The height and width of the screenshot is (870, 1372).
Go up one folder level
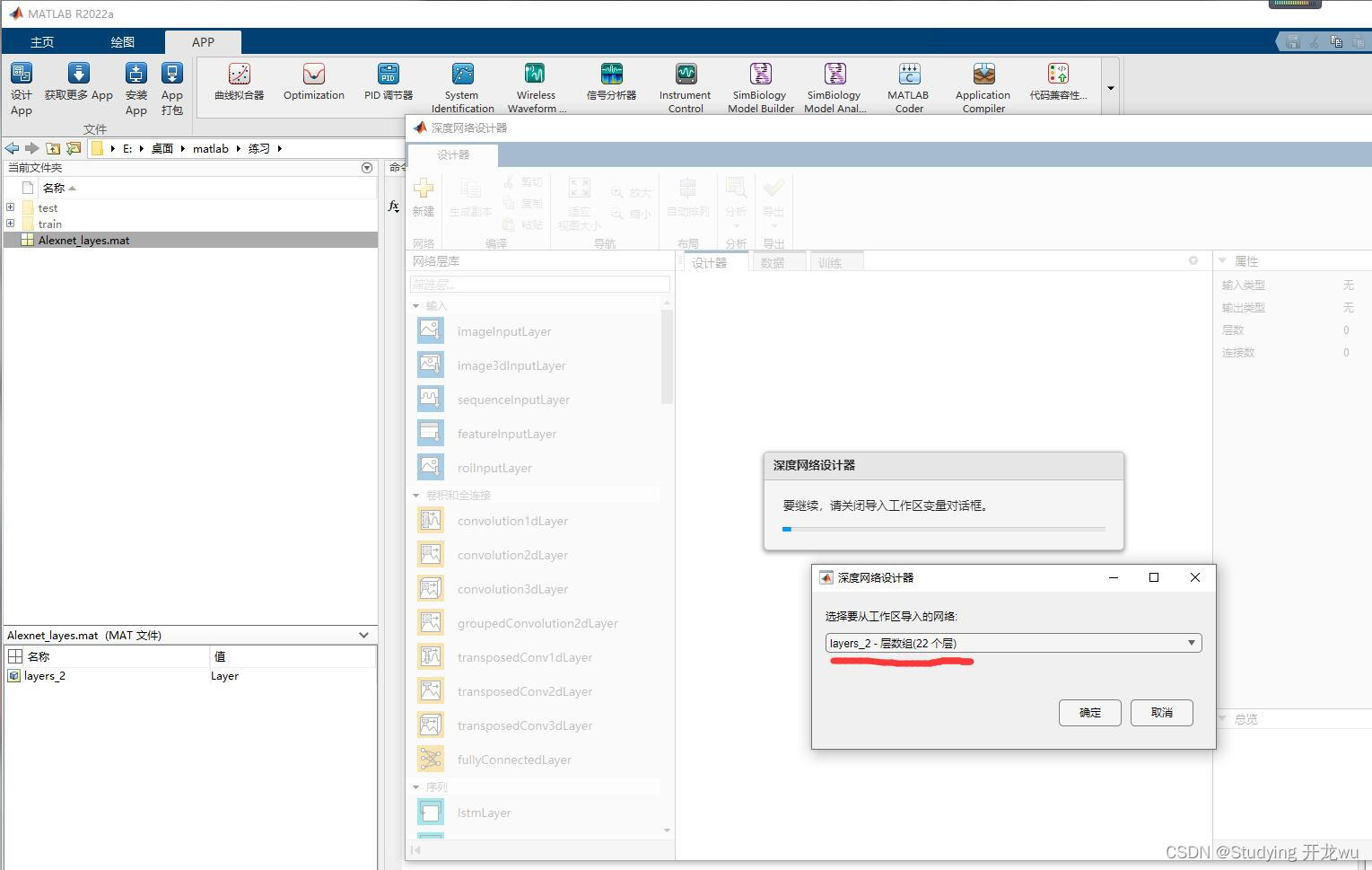pyautogui.click(x=53, y=148)
